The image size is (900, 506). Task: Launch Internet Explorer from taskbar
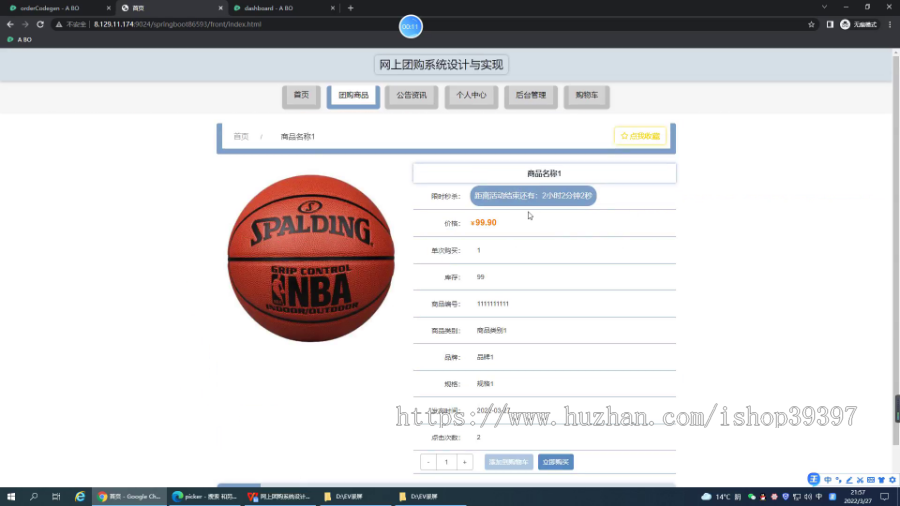[80, 496]
